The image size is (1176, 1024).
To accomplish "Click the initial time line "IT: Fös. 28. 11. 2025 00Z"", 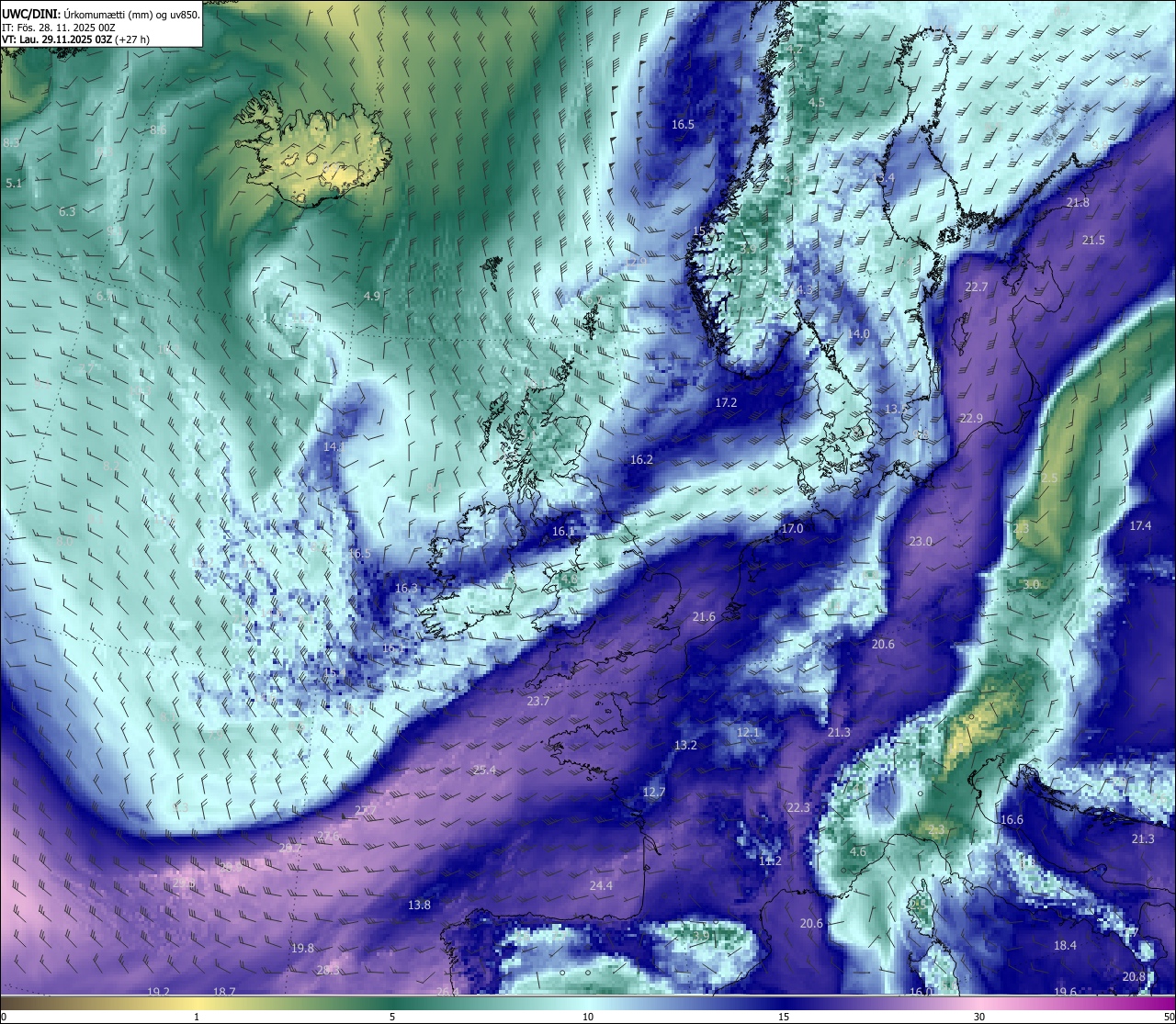I will [x=59, y=28].
